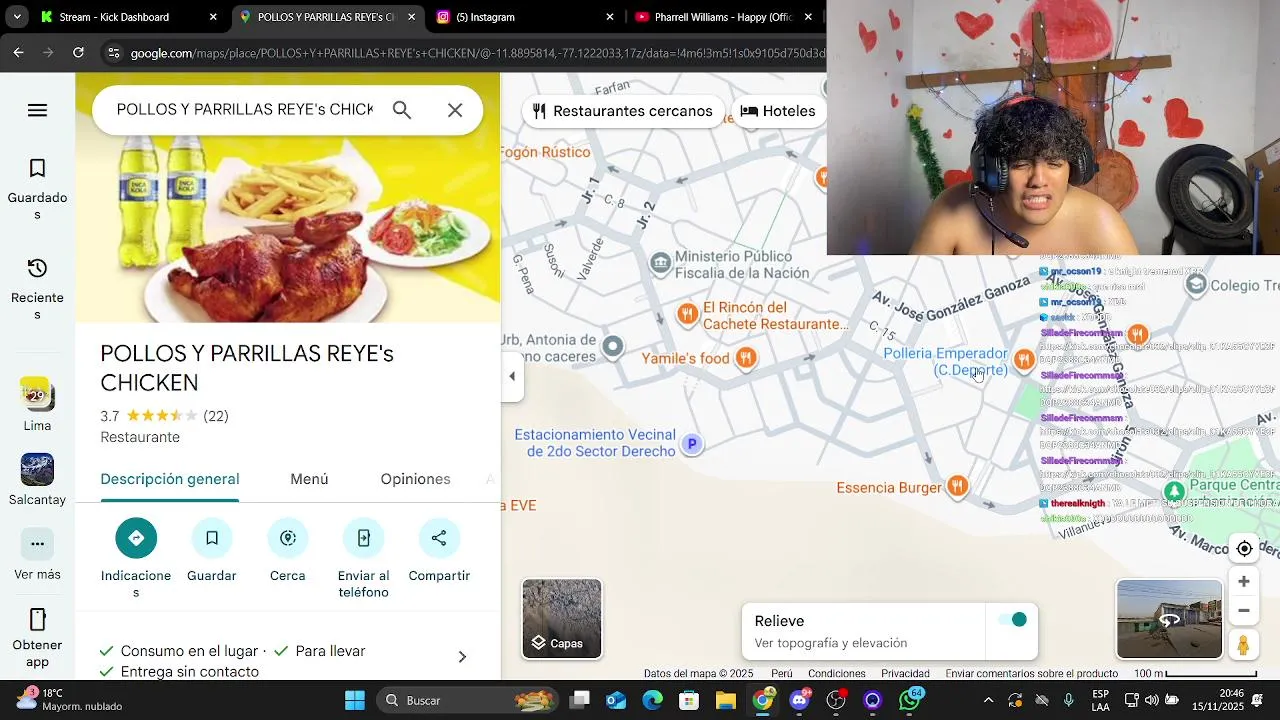Screen dimensions: 1280x720
Task: Switch to the Instagram browser tab
Action: click(524, 17)
